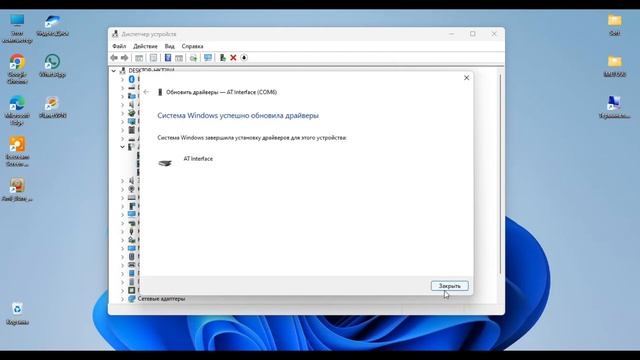
Task: Expand the Сетевые адаптеры category
Action: pos(122,299)
